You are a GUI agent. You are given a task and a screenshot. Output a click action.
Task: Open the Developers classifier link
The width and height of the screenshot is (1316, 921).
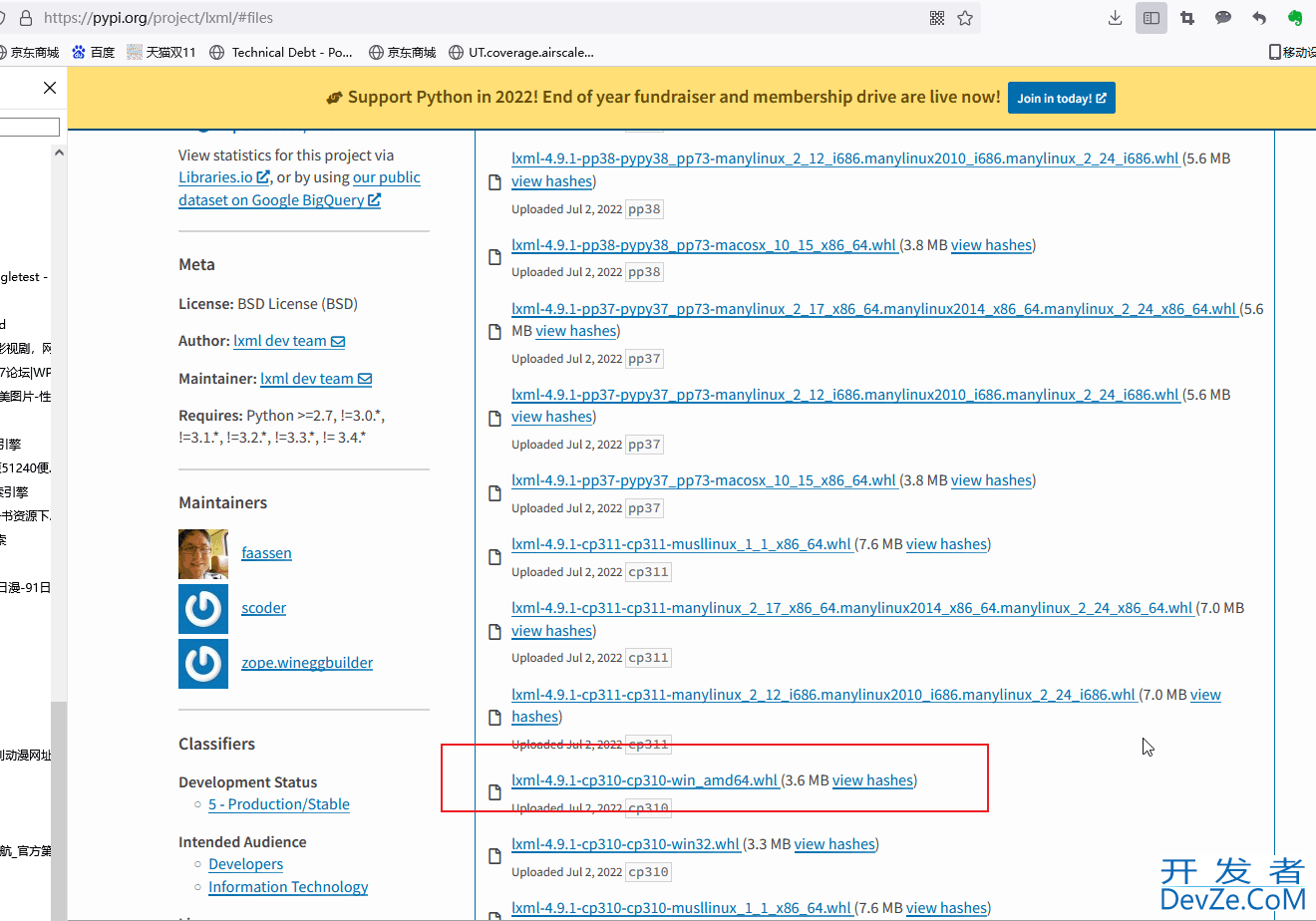click(x=245, y=864)
